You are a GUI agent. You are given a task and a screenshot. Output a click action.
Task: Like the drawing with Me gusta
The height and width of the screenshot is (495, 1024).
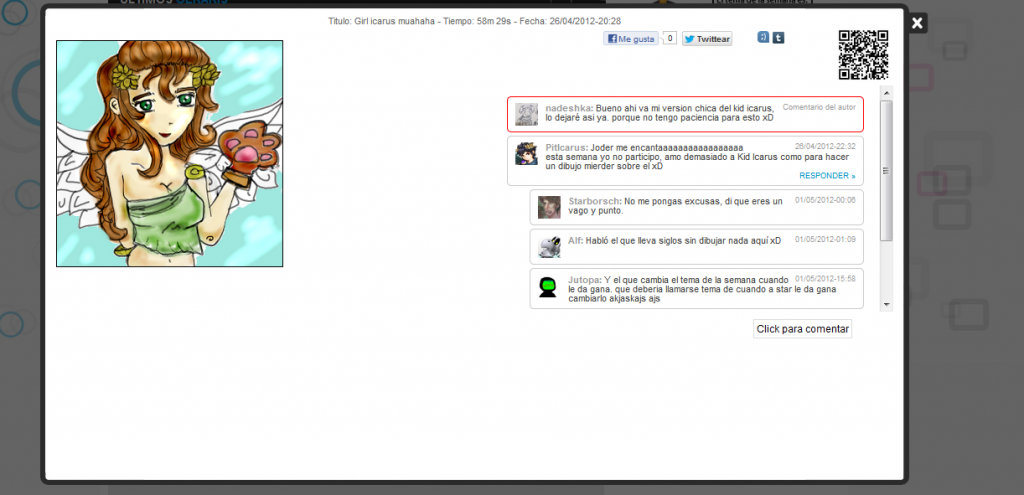(x=631, y=39)
